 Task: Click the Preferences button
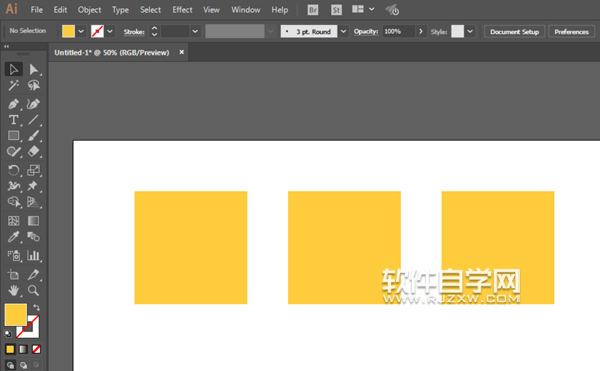click(x=571, y=32)
